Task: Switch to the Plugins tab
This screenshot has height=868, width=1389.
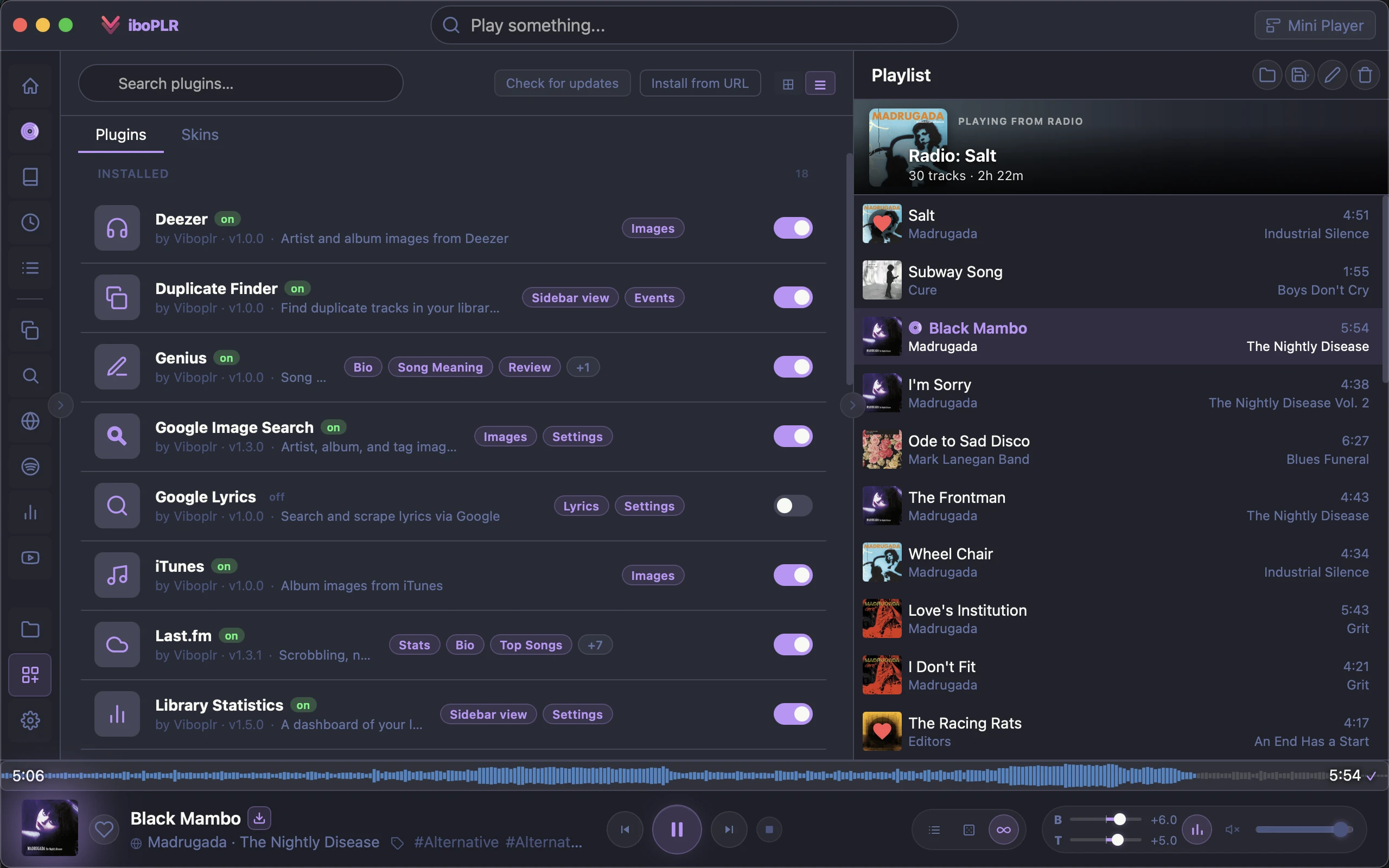Action: click(120, 135)
